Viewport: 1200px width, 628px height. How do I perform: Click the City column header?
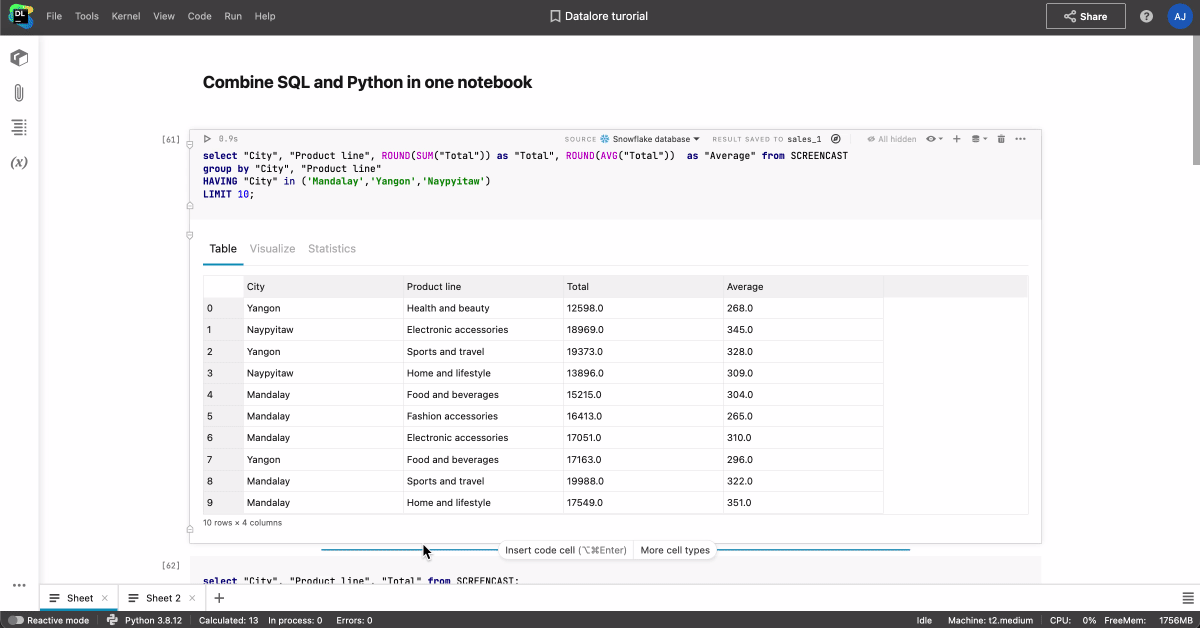323,287
